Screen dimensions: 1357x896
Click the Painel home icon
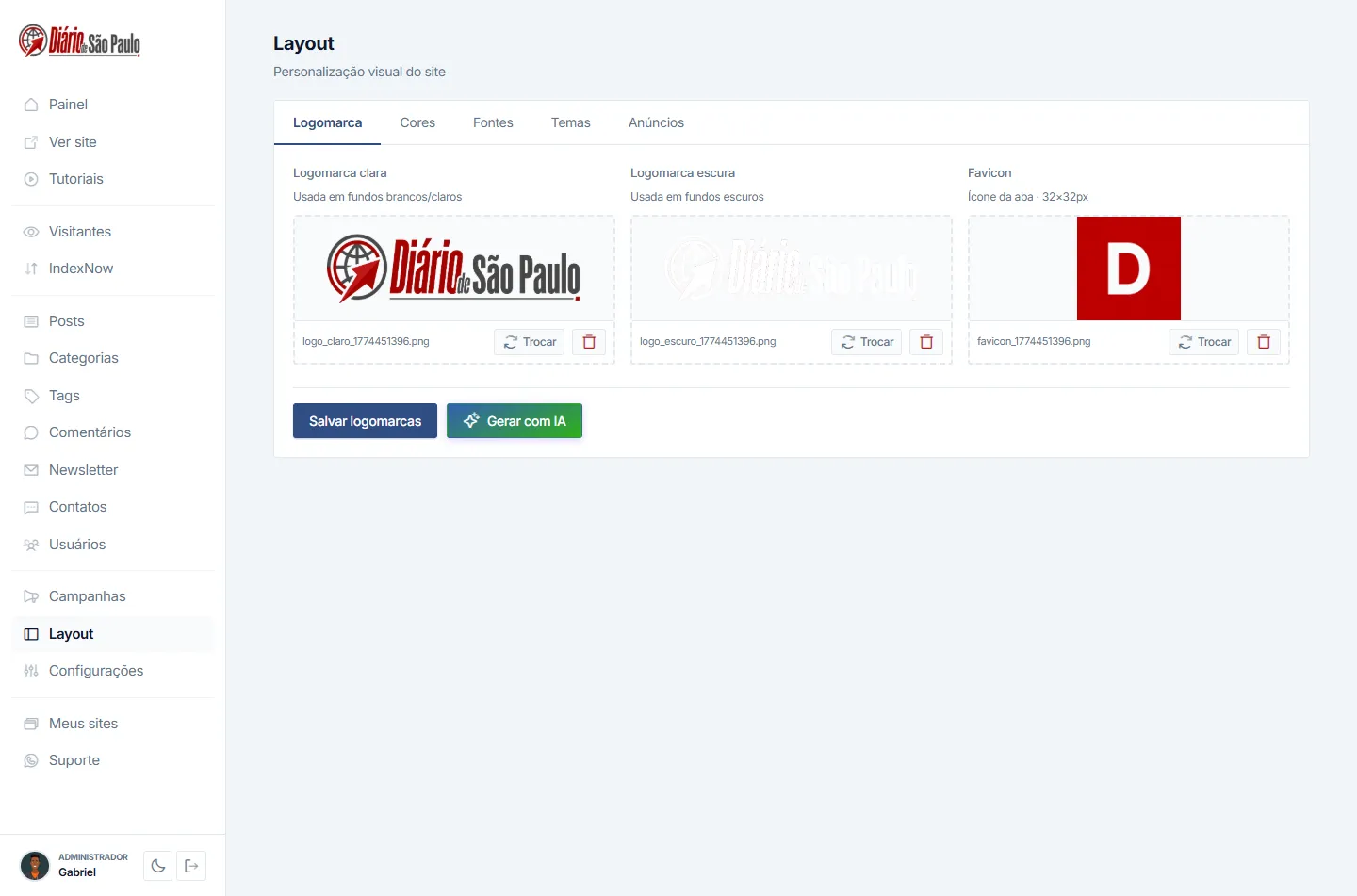coord(31,105)
